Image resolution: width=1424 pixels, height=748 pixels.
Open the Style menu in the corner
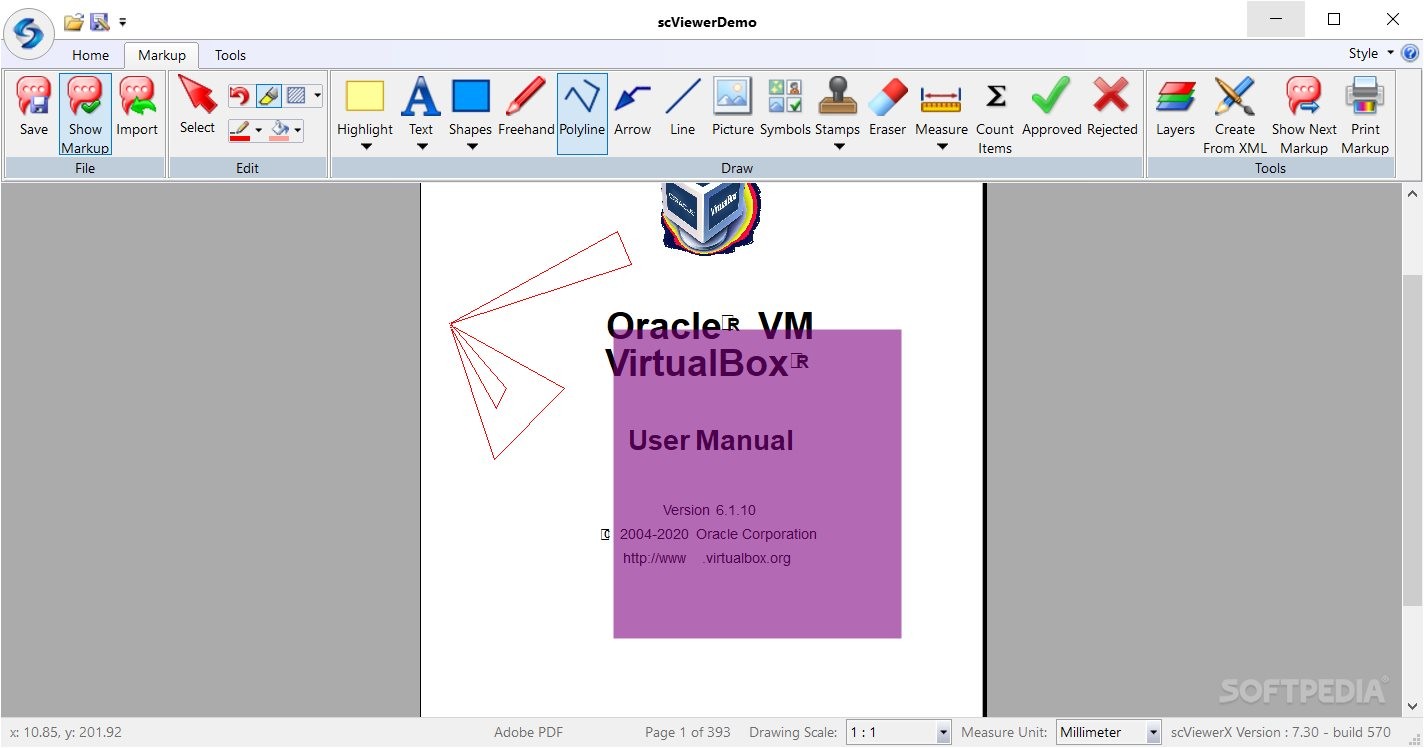pyautogui.click(x=1370, y=54)
